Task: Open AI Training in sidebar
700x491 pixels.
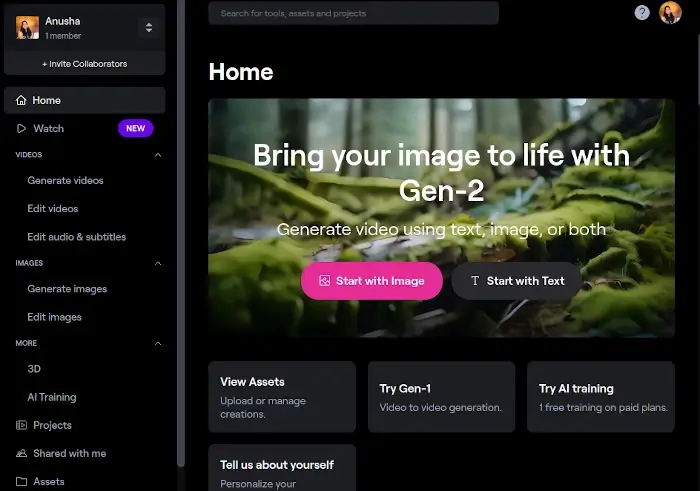Action: 52,397
